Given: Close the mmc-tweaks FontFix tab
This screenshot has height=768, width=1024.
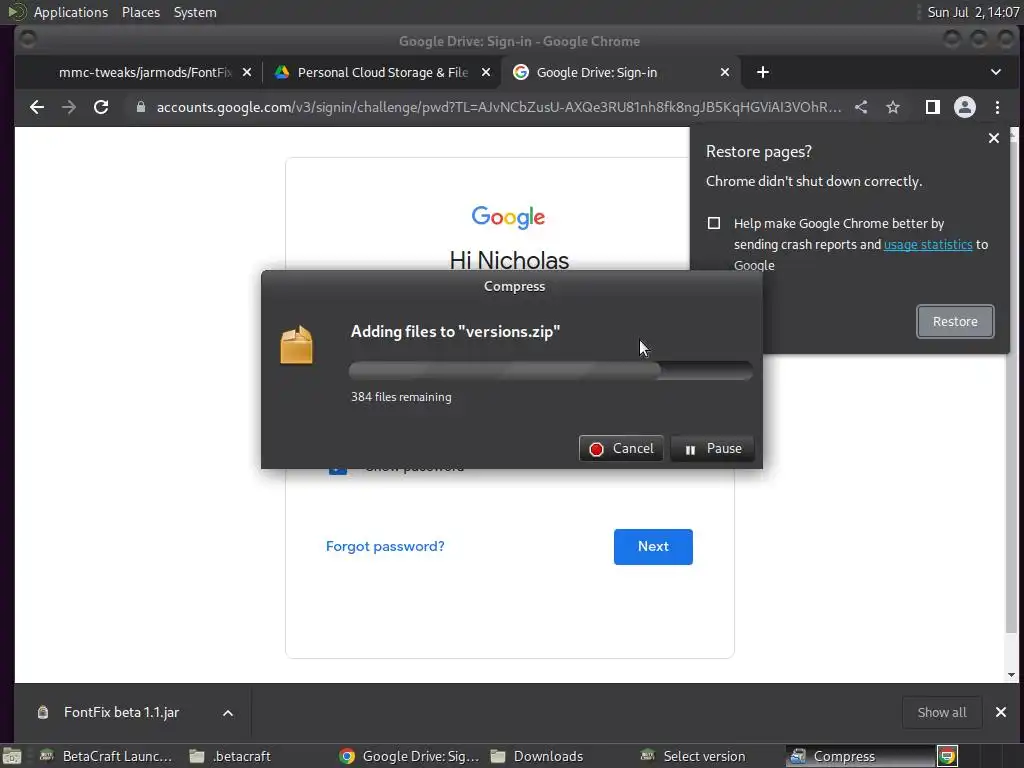Looking at the screenshot, I should click(247, 72).
